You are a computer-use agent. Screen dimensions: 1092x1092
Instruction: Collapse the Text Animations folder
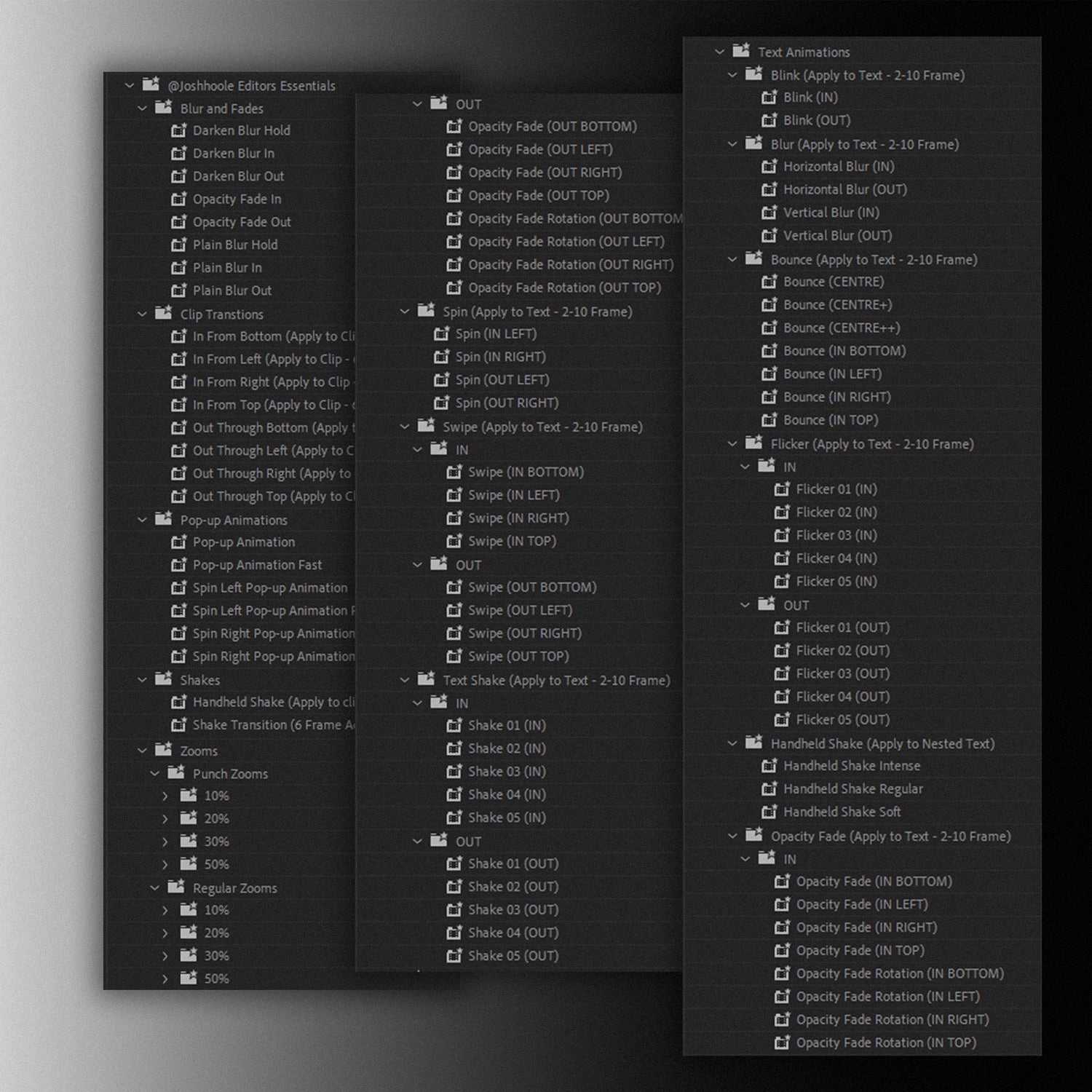[x=720, y=52]
